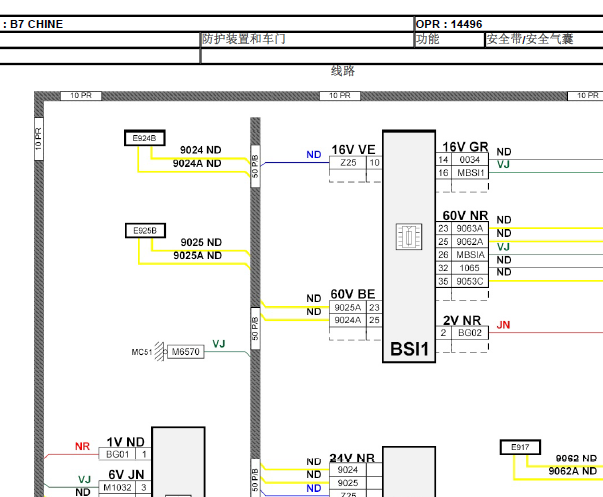The height and width of the screenshot is (497, 603).
Task: Click the Z25 cell in 16V VE connector
Action: coord(348,163)
